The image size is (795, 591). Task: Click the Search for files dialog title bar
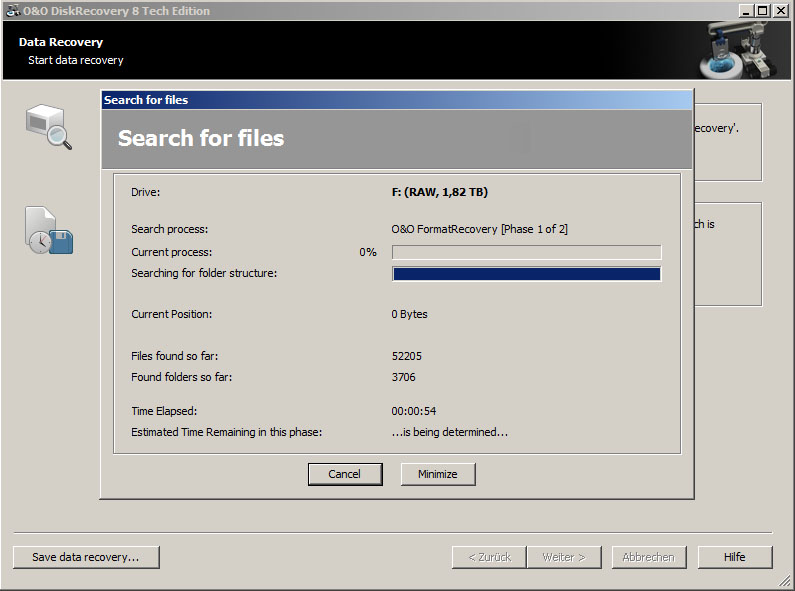(x=397, y=100)
